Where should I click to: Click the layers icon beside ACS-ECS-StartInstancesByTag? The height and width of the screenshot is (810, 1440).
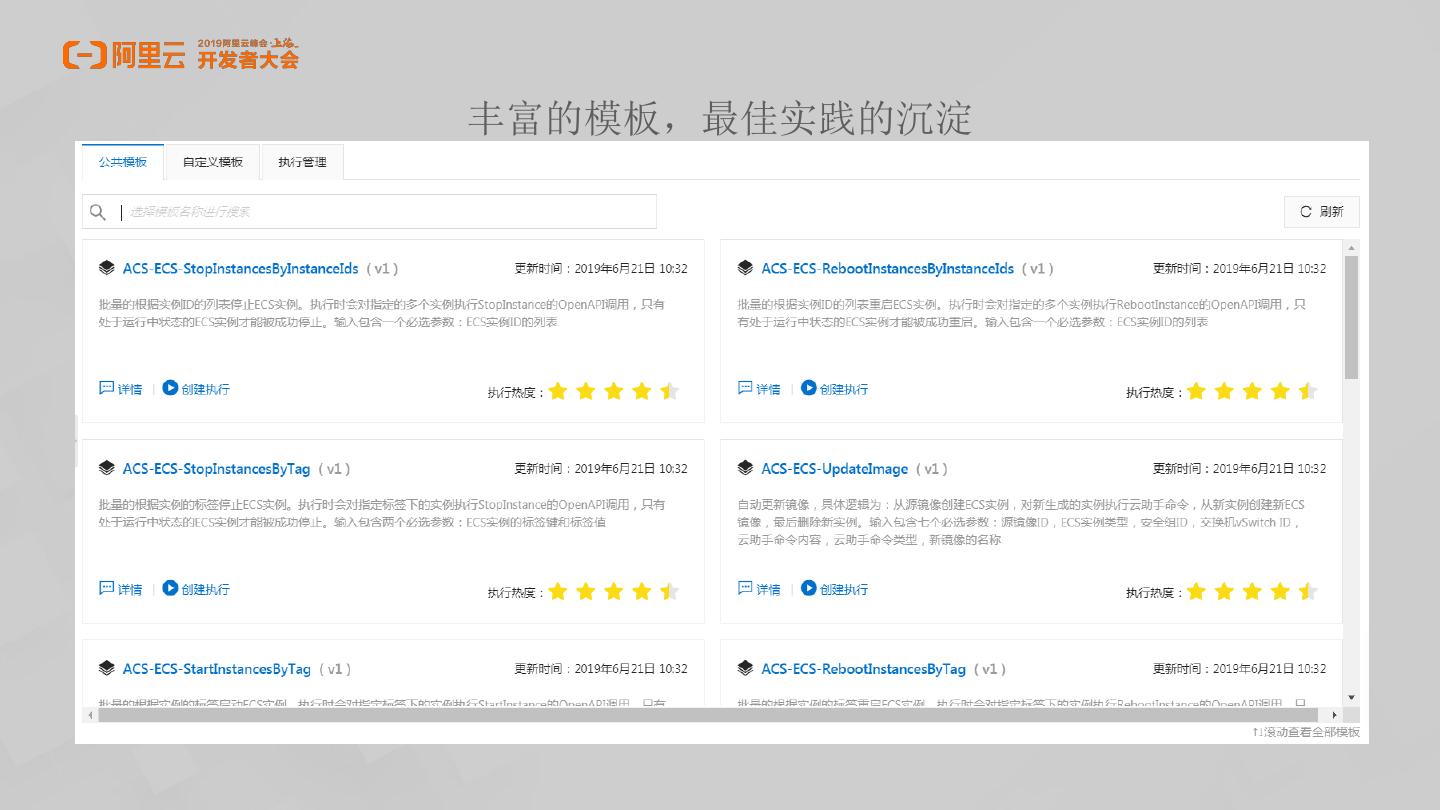pyautogui.click(x=107, y=668)
